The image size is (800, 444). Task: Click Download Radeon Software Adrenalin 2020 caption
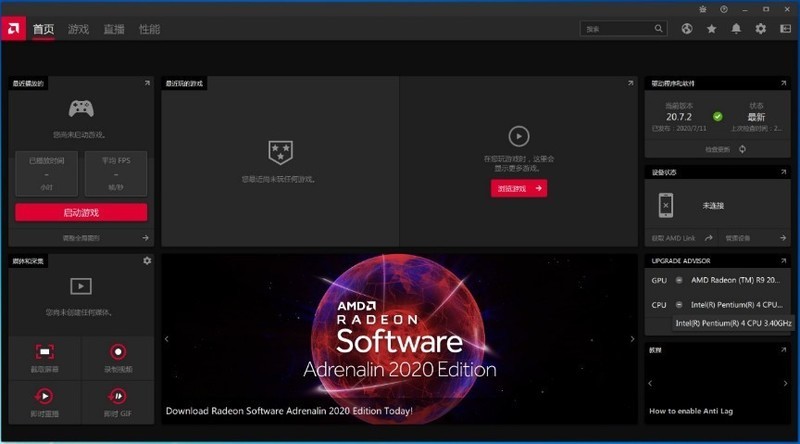click(289, 411)
